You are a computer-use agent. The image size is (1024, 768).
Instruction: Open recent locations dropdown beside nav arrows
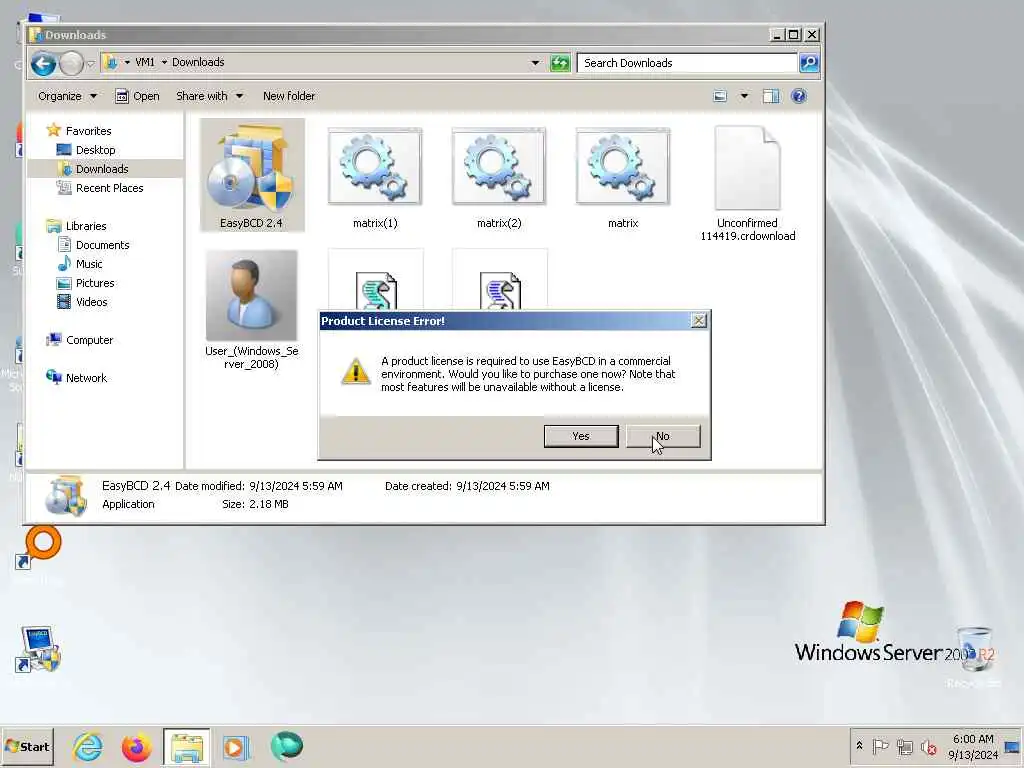91,63
